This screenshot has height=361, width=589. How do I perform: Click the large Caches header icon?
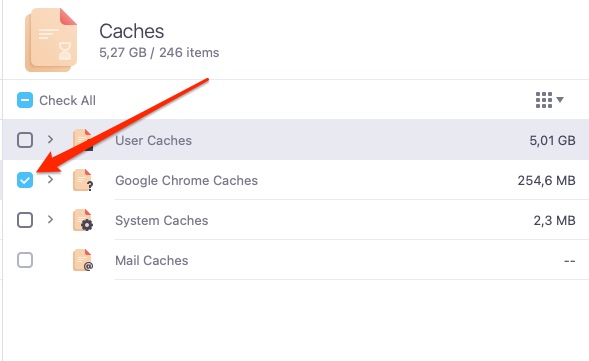click(51, 40)
